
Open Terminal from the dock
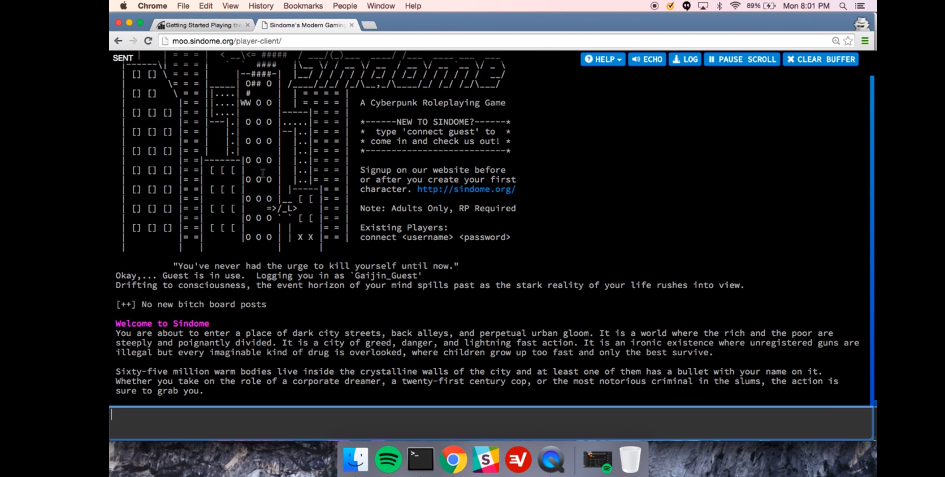point(420,460)
